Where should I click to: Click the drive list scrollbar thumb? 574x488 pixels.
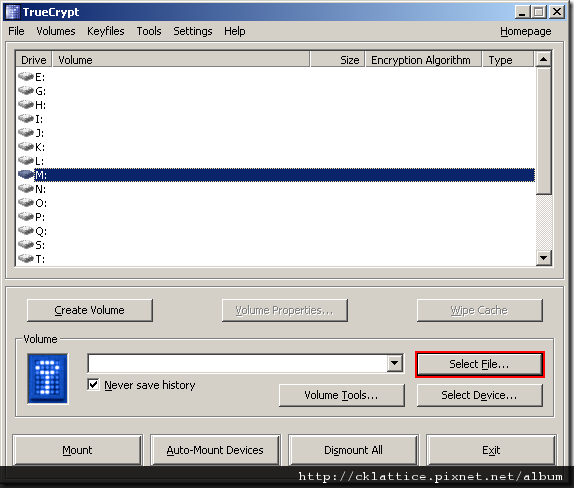(x=544, y=131)
